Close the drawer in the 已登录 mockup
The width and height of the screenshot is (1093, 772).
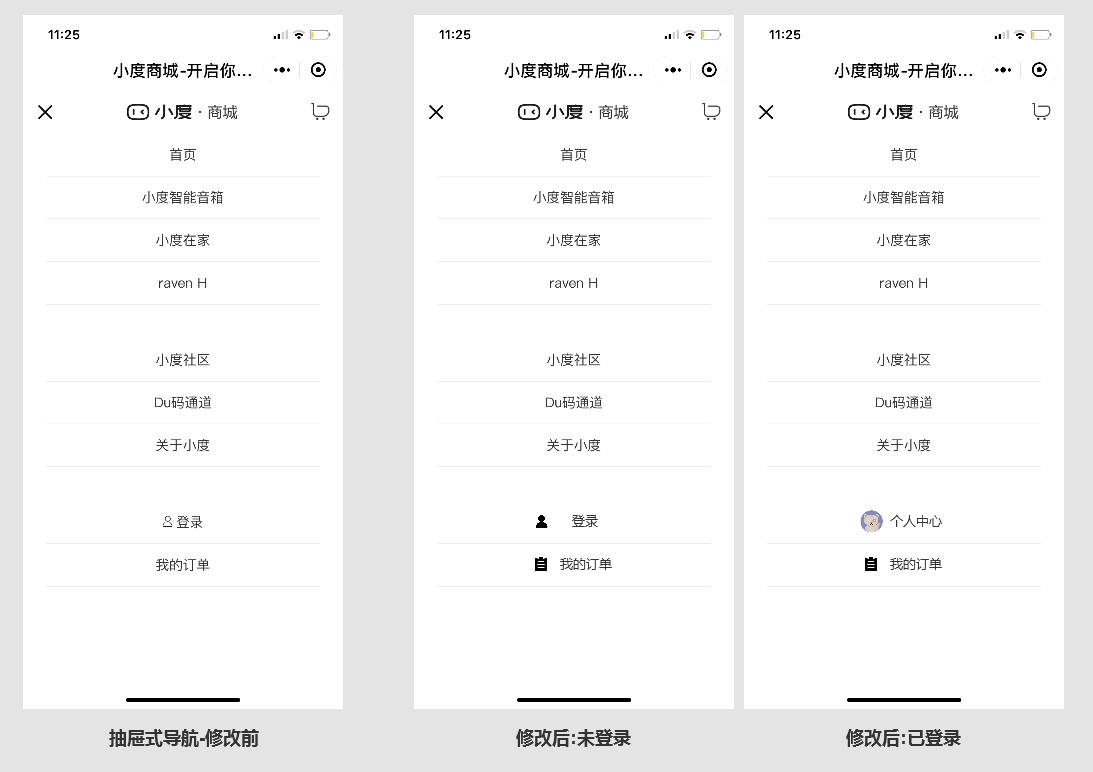pyautogui.click(x=766, y=112)
